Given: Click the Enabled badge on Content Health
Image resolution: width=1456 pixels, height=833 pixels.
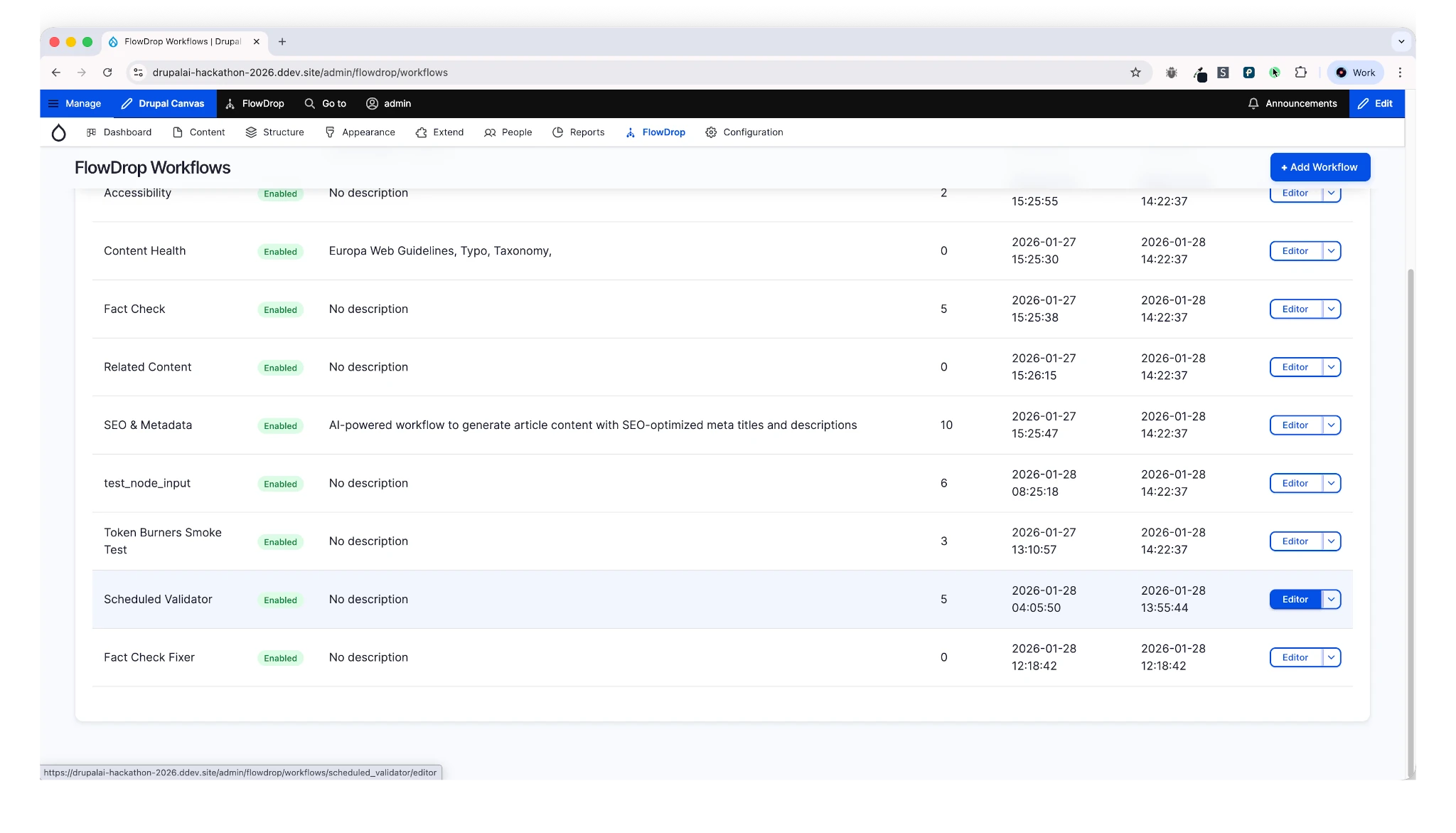Looking at the screenshot, I should click(x=280, y=251).
